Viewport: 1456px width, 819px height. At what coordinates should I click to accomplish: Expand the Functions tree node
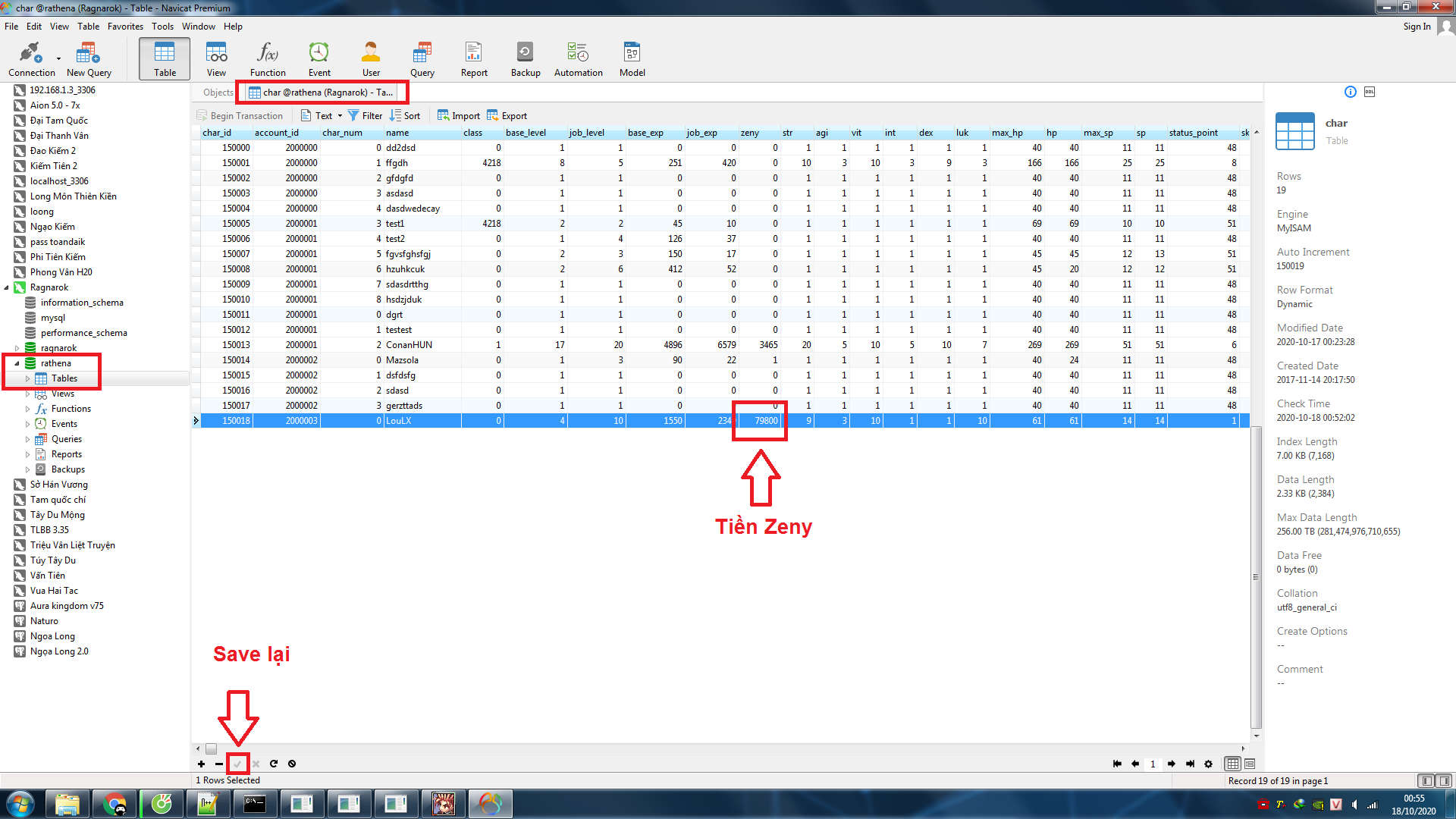pyautogui.click(x=28, y=409)
